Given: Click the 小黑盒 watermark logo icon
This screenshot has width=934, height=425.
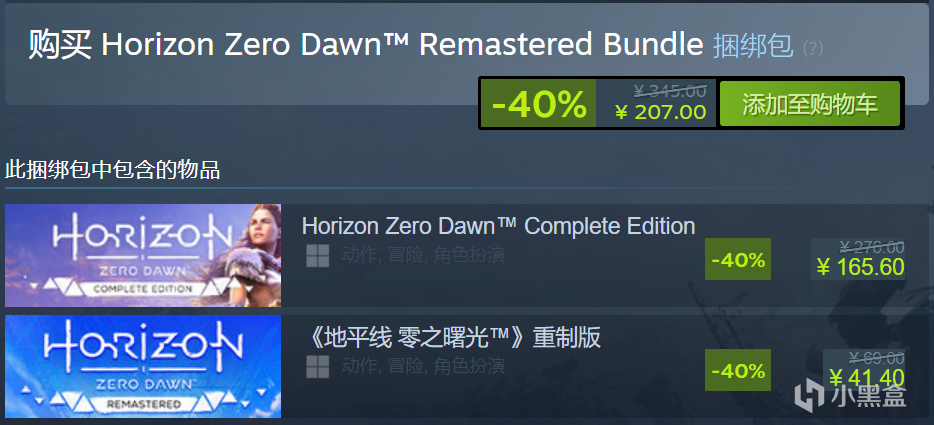Looking at the screenshot, I should 808,396.
